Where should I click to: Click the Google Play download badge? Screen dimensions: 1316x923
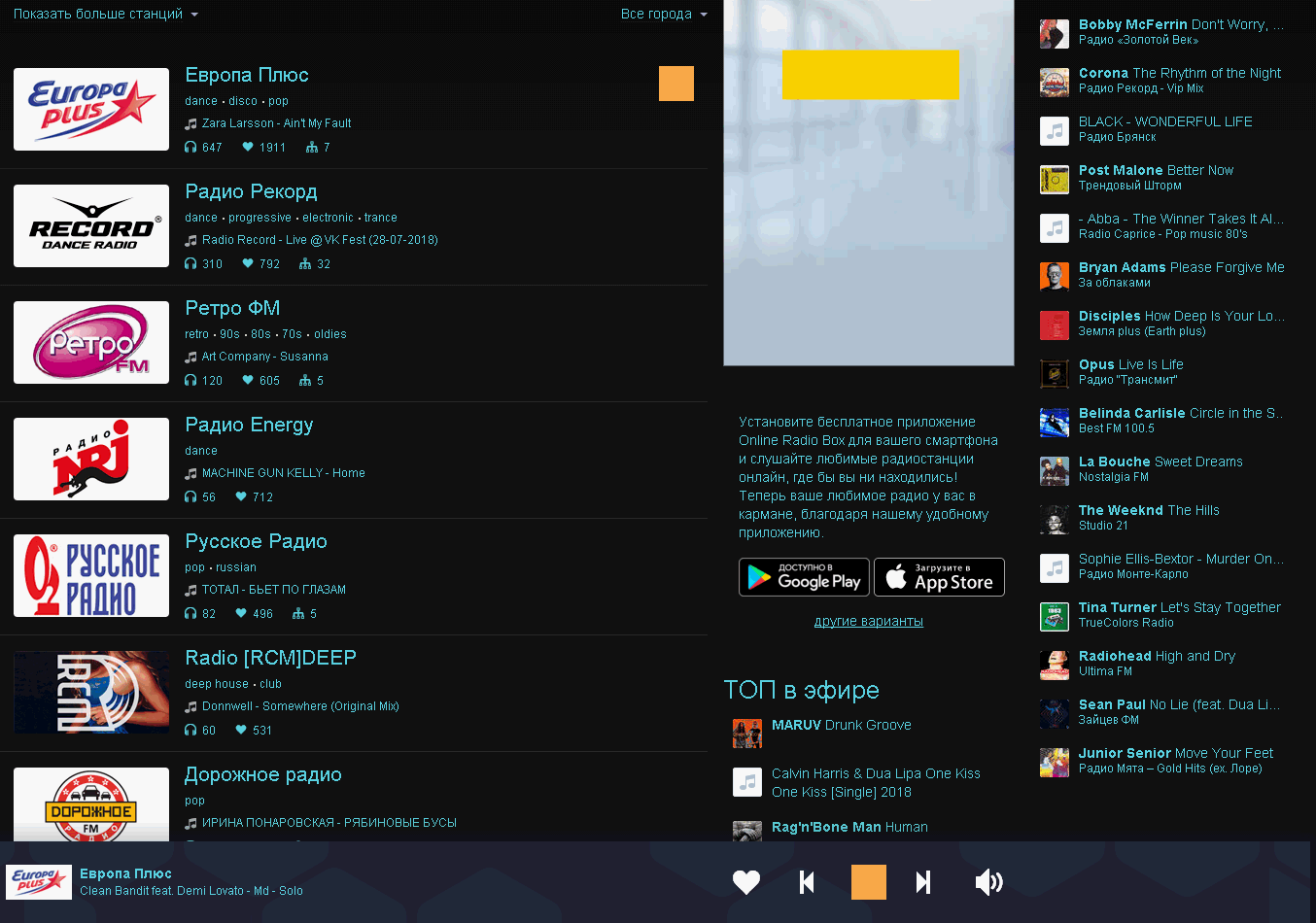tap(804, 577)
